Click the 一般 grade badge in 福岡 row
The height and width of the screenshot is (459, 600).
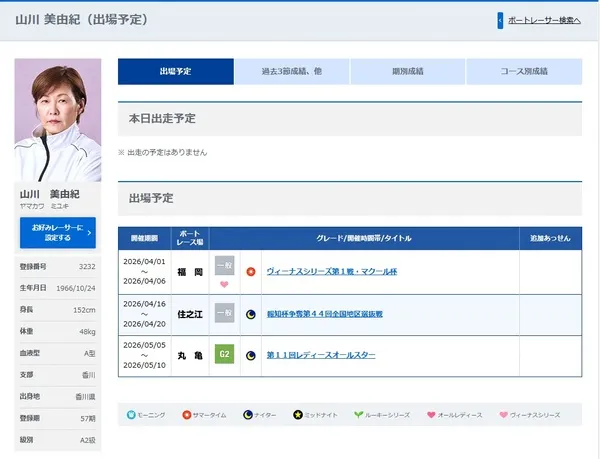tap(224, 265)
